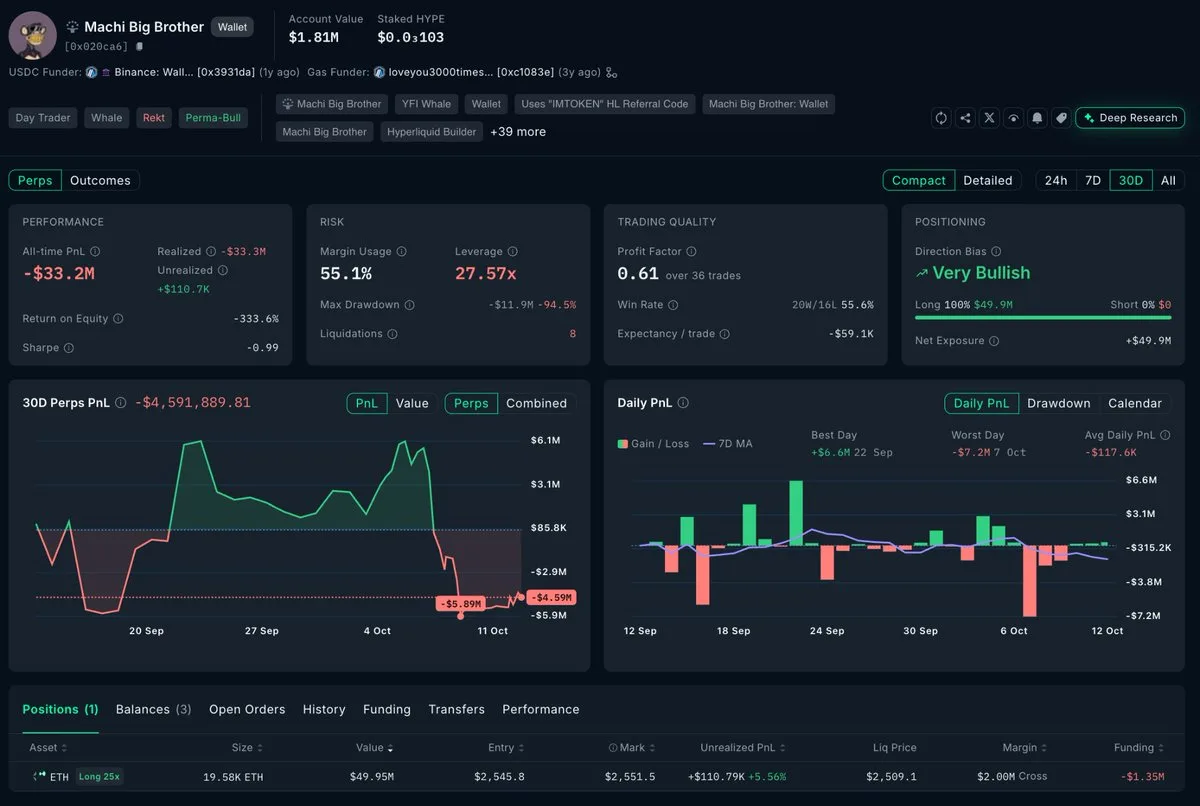Open the History tab

[324, 710]
